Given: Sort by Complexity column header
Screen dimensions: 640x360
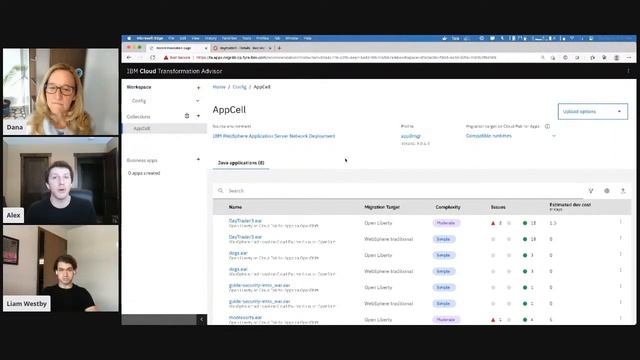Looking at the screenshot, I should click(x=448, y=207).
